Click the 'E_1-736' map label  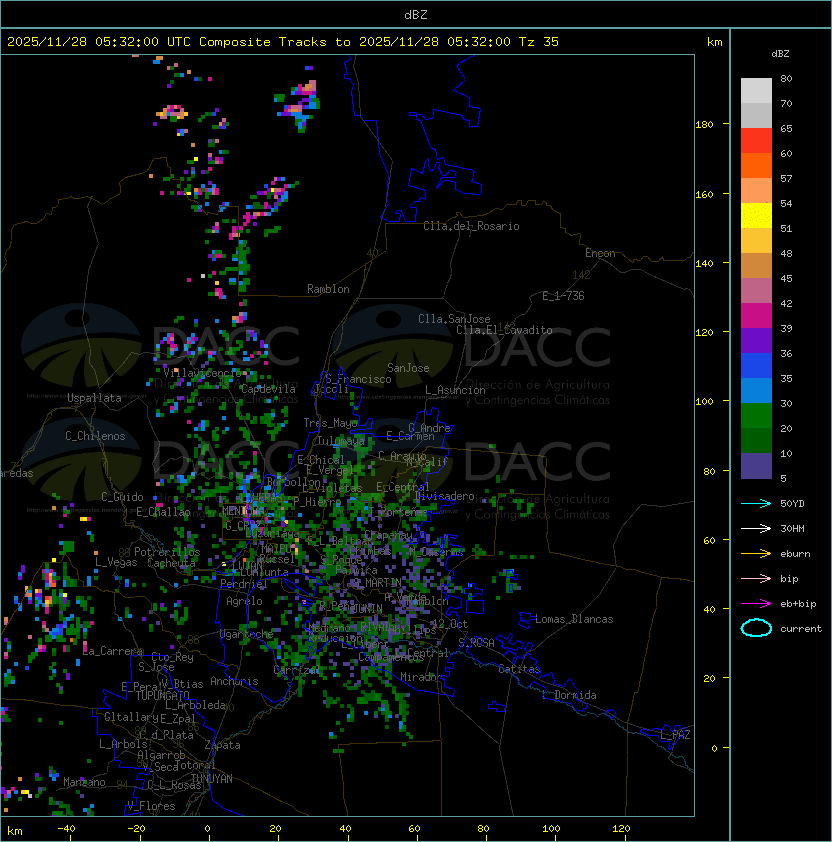(x=563, y=296)
